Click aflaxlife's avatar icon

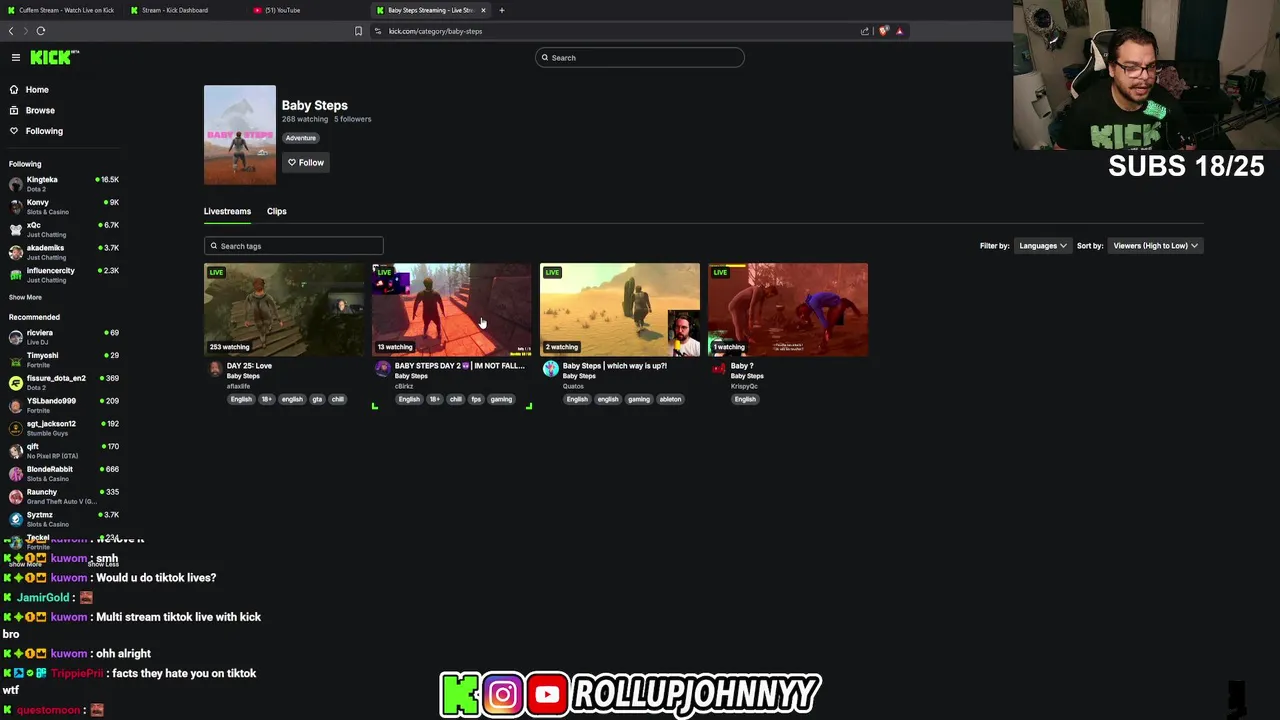coord(214,369)
